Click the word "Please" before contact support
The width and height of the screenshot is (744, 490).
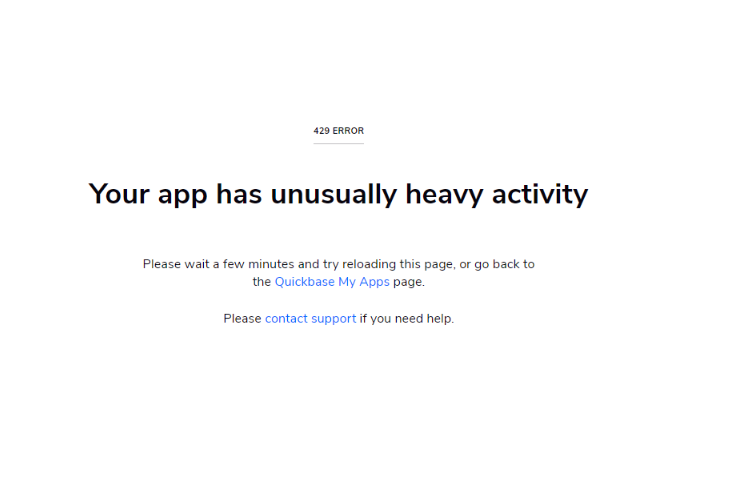[242, 319]
